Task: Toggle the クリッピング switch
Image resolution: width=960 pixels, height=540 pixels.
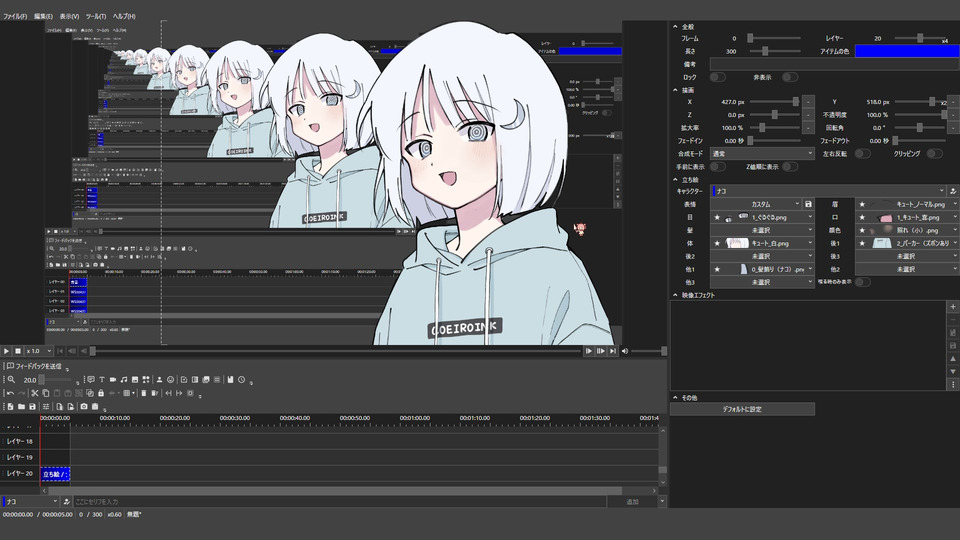Action: coord(934,154)
